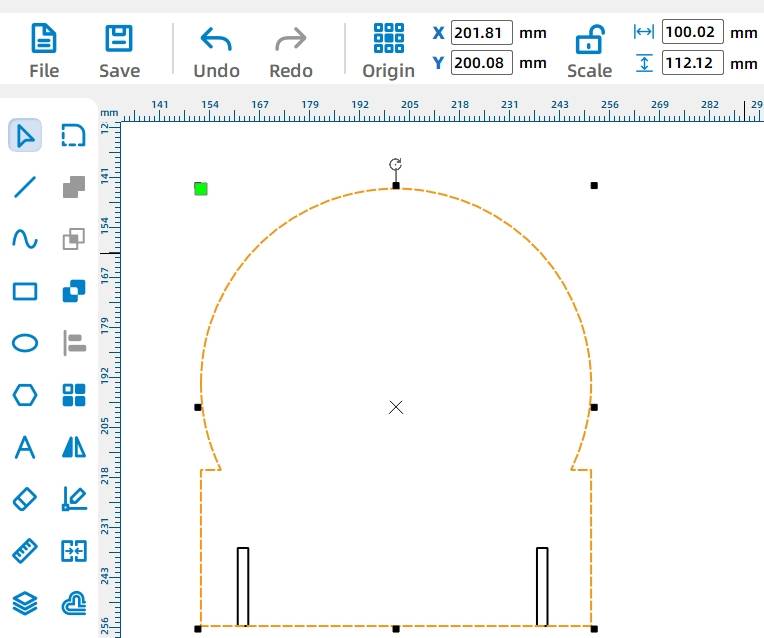Select the text tool
This screenshot has height=638, width=764.
25,447
